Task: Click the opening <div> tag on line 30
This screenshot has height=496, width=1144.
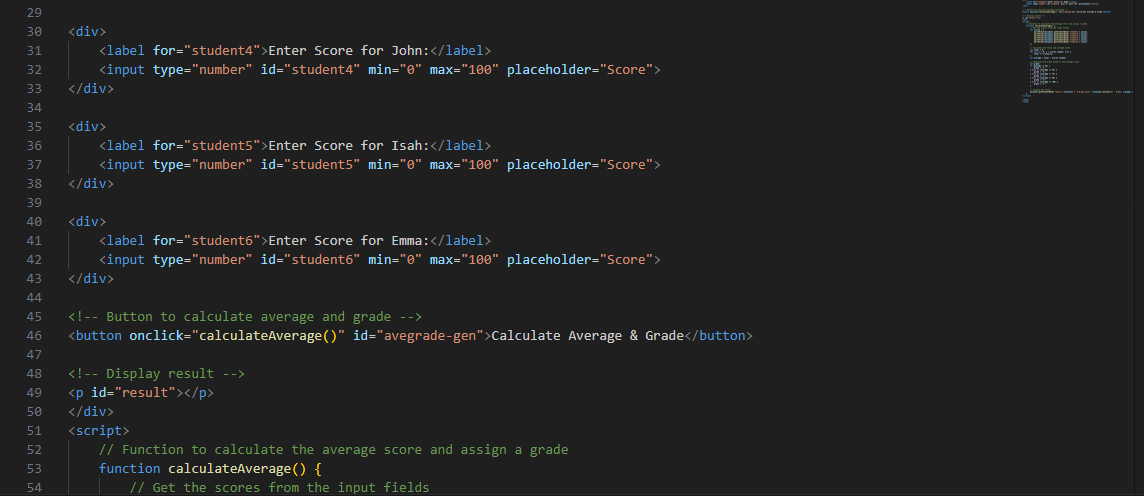Action: [88, 32]
